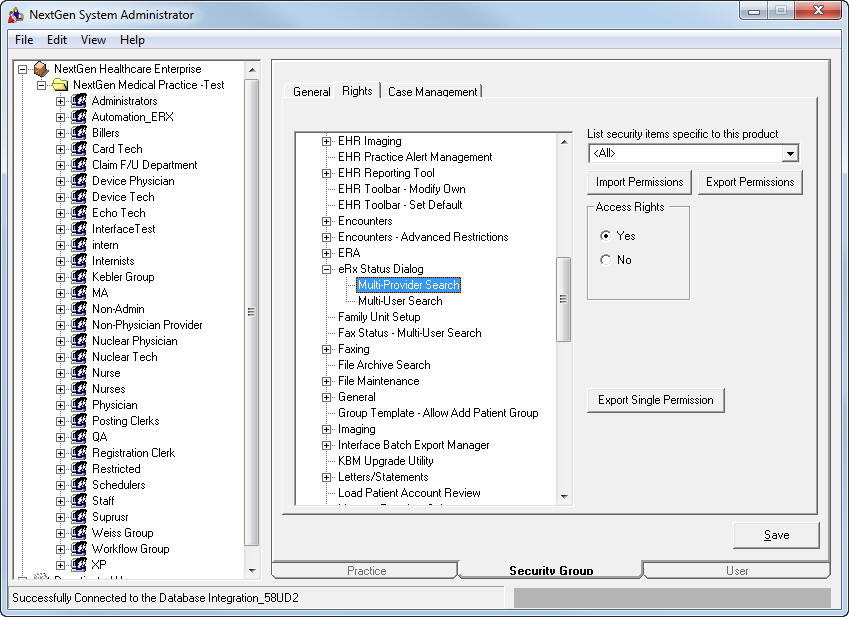Click the NextGen Healthcare Enterprise box icon
The image size is (849, 617).
[41, 69]
